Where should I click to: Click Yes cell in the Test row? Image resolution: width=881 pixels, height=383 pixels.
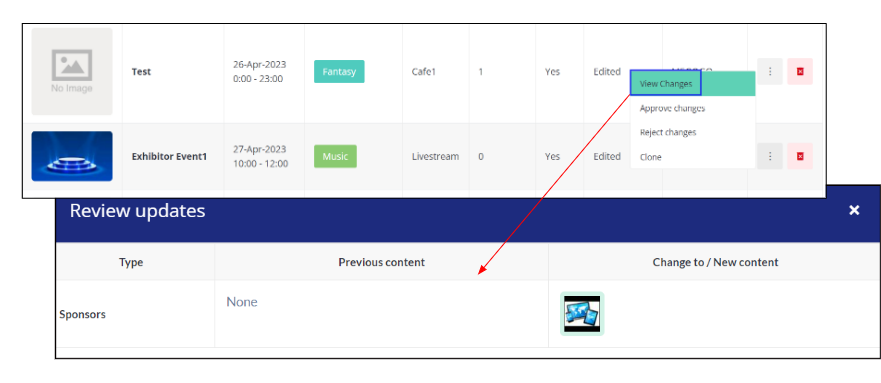tap(552, 72)
